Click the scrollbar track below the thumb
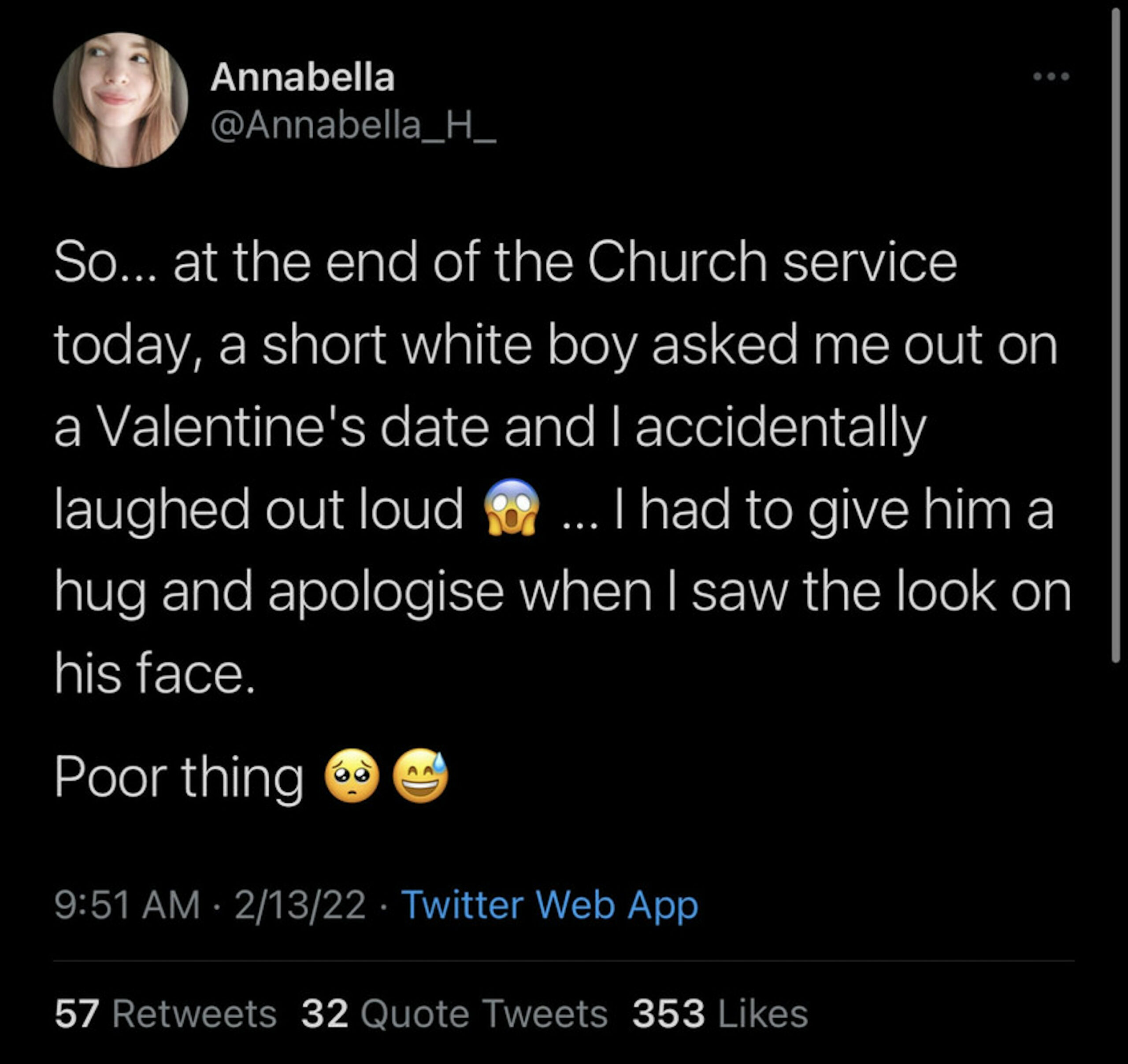 tap(1116, 851)
